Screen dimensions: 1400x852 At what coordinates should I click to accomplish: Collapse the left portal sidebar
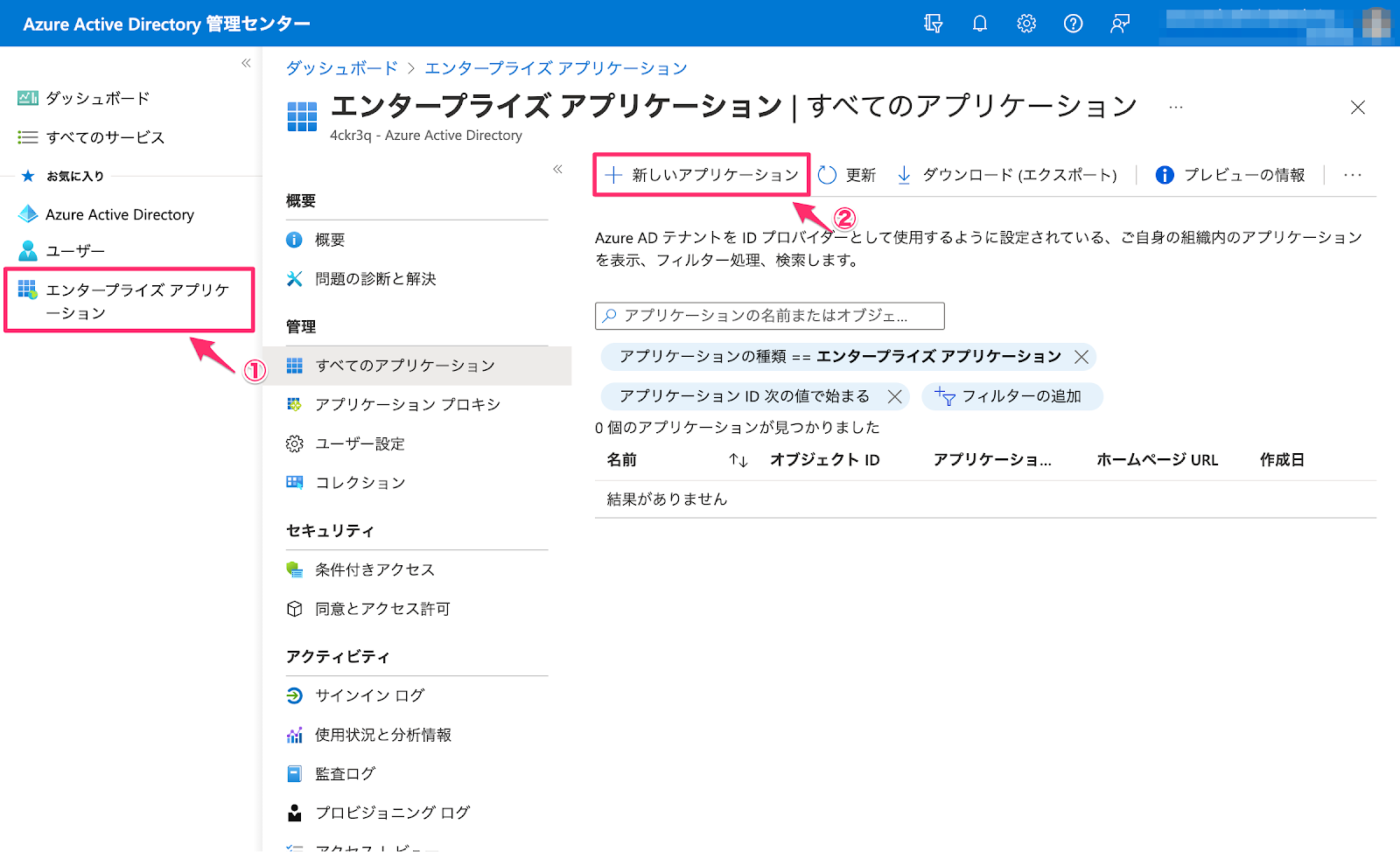246,63
